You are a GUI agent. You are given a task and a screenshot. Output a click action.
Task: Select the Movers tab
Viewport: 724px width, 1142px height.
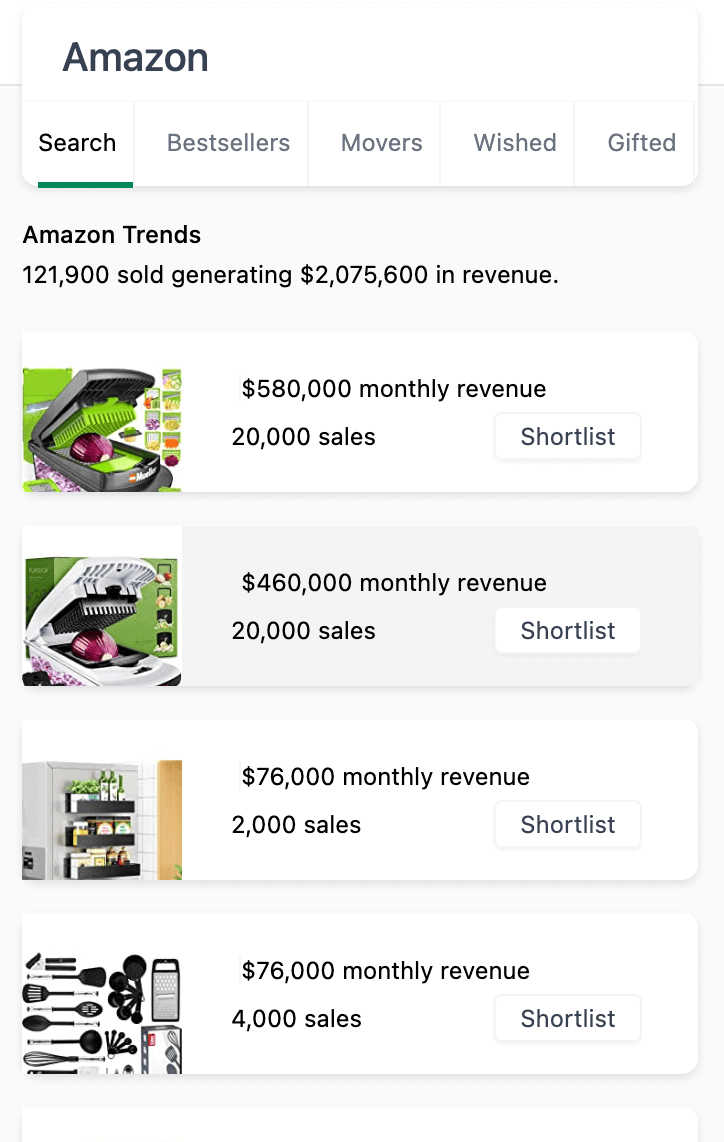(x=381, y=143)
